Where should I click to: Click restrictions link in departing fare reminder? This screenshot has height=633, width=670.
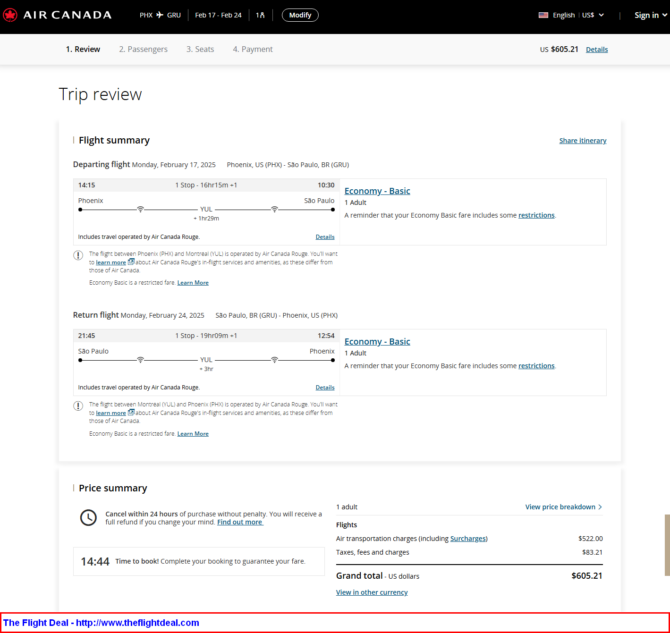[536, 215]
